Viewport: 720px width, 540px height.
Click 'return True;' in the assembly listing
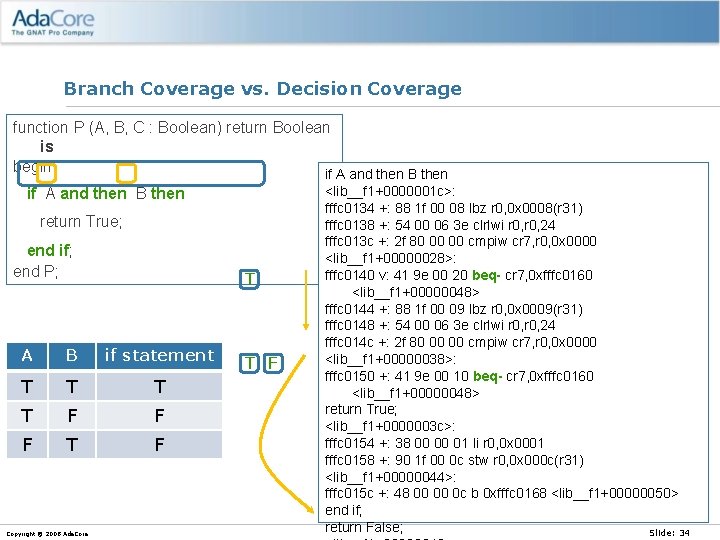361,409
